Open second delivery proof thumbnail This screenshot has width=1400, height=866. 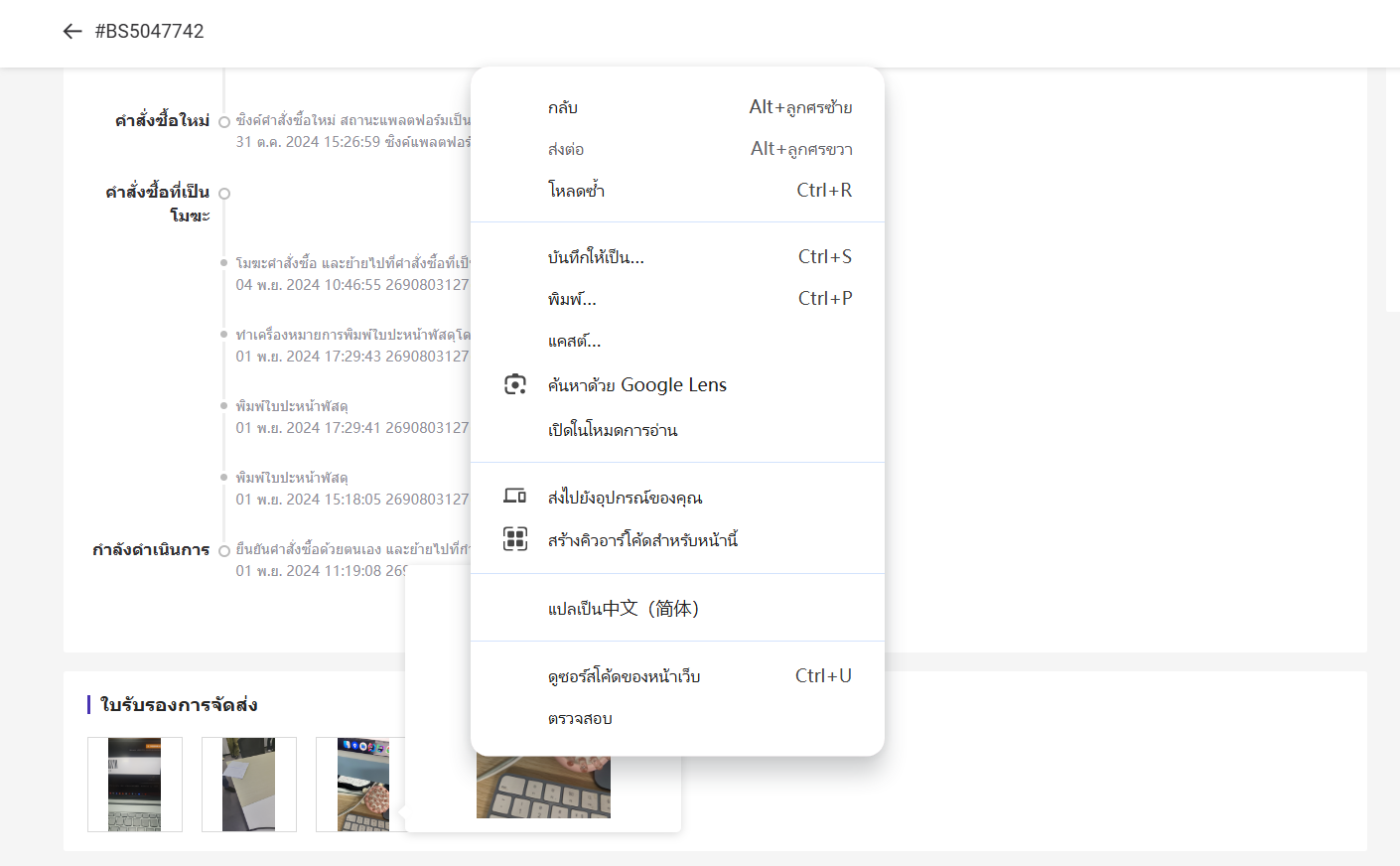coord(249,785)
